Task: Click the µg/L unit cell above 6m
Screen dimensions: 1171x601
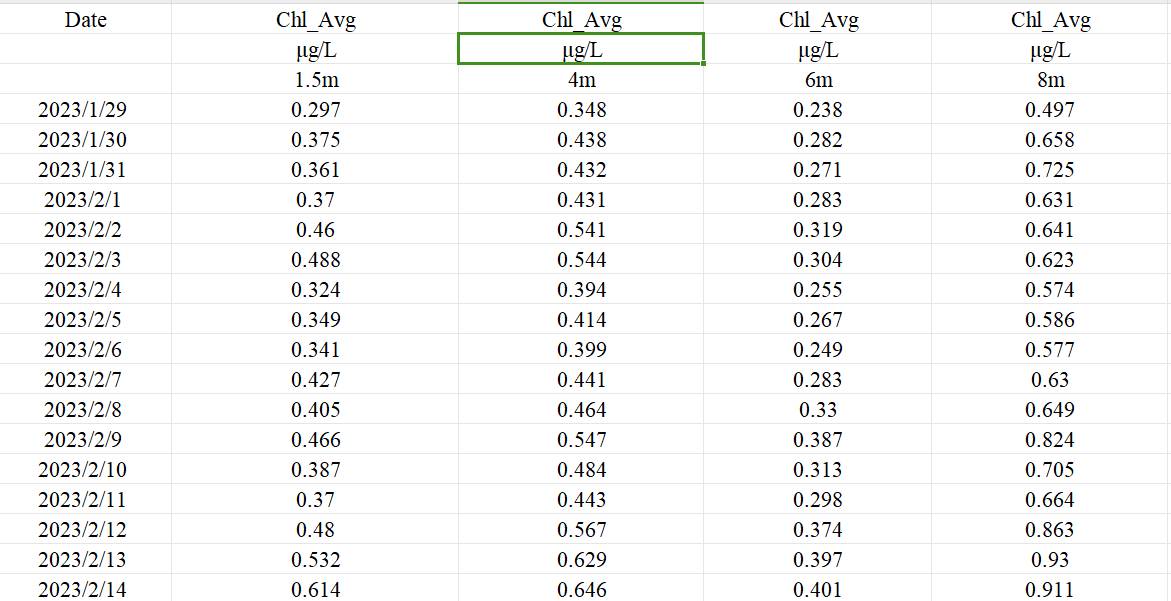Action: pyautogui.click(x=817, y=50)
